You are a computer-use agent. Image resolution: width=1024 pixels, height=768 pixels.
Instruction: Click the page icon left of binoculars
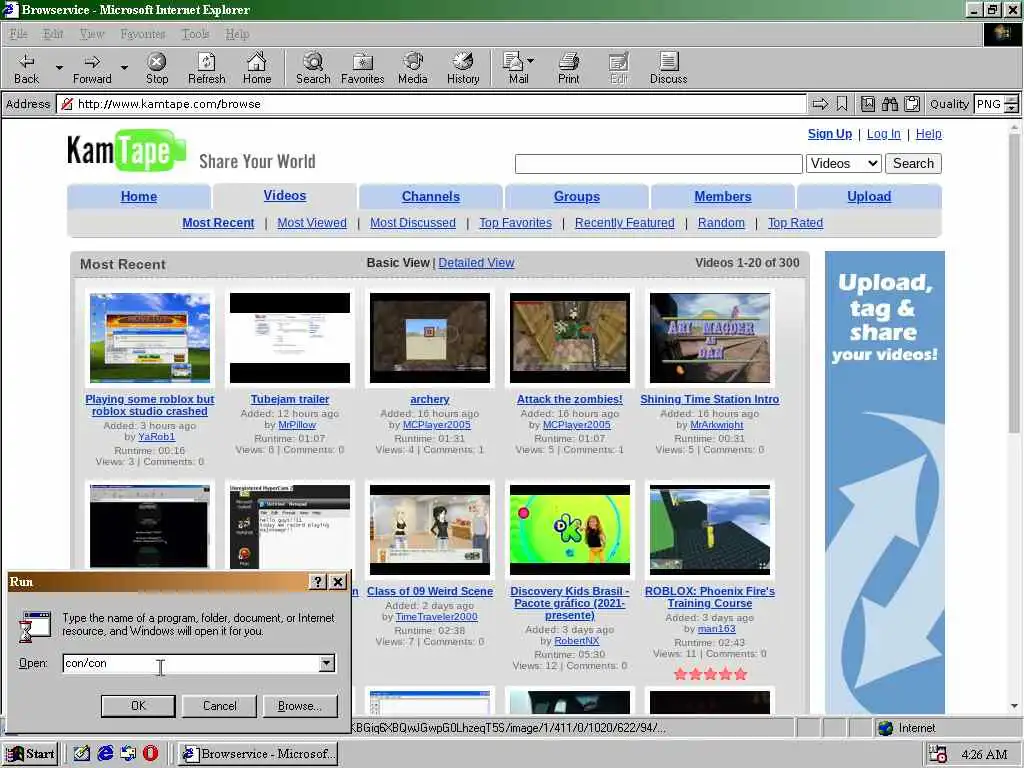click(867, 104)
